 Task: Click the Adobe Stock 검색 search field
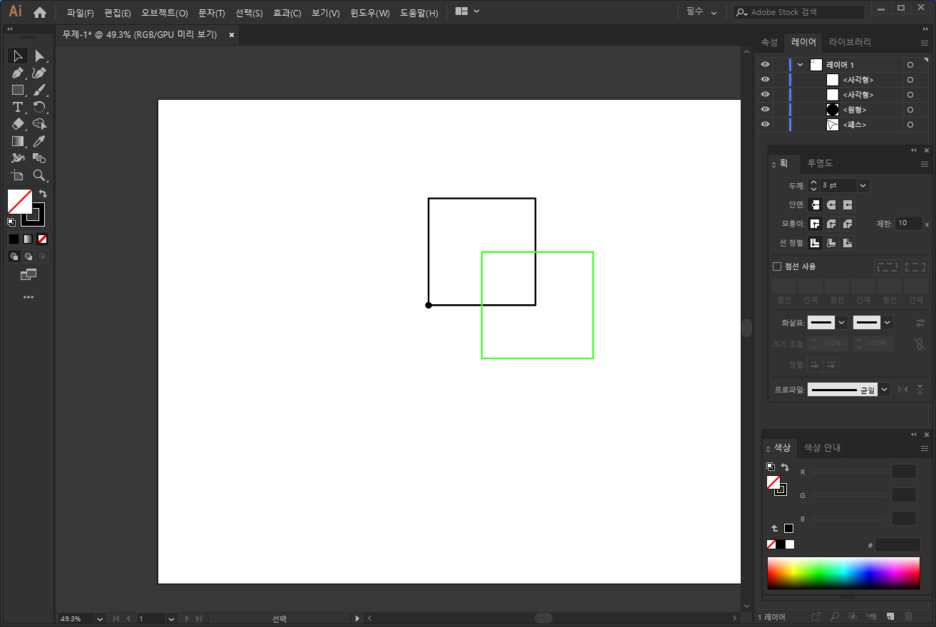[x=798, y=12]
